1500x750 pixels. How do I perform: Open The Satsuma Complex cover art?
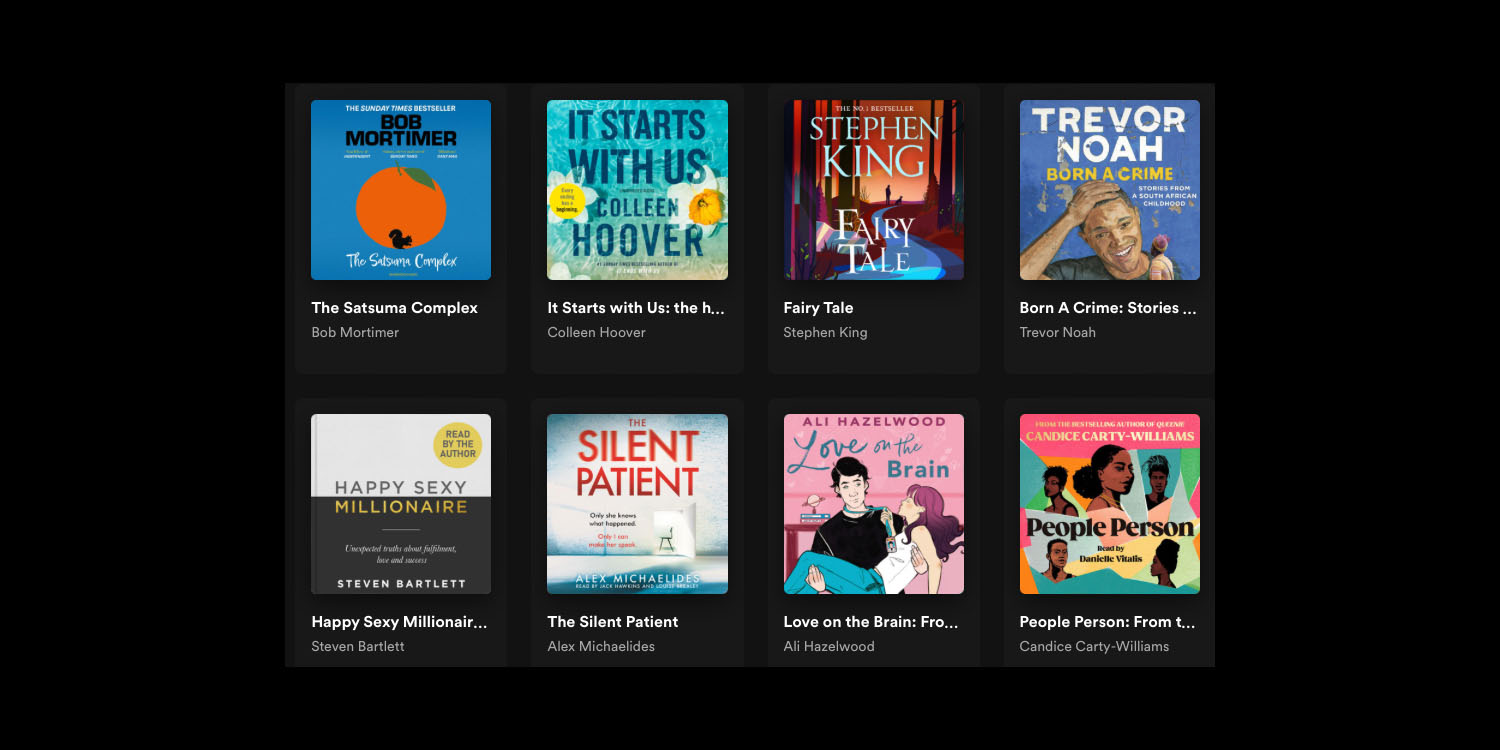(400, 190)
